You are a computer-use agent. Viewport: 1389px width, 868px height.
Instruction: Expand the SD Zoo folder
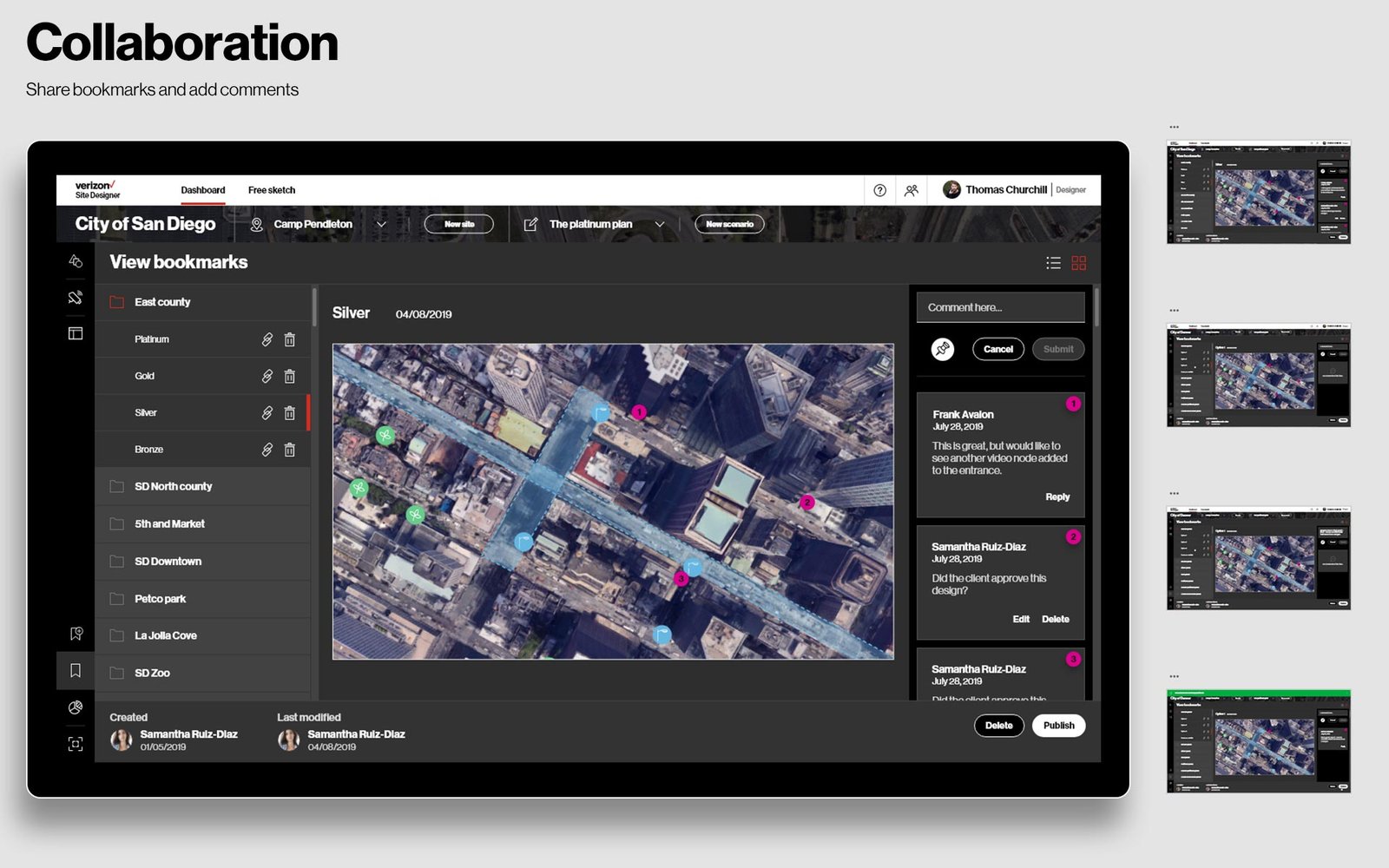(202, 673)
